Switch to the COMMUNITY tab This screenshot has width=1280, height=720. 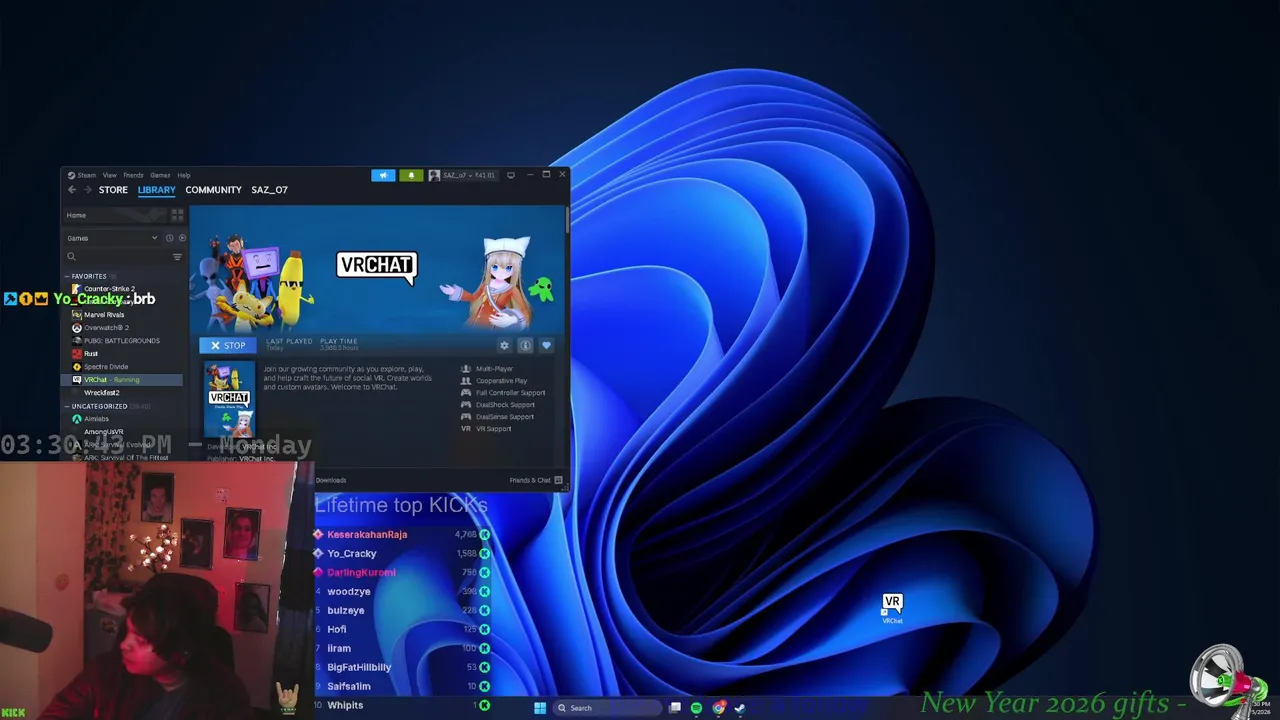tap(213, 190)
